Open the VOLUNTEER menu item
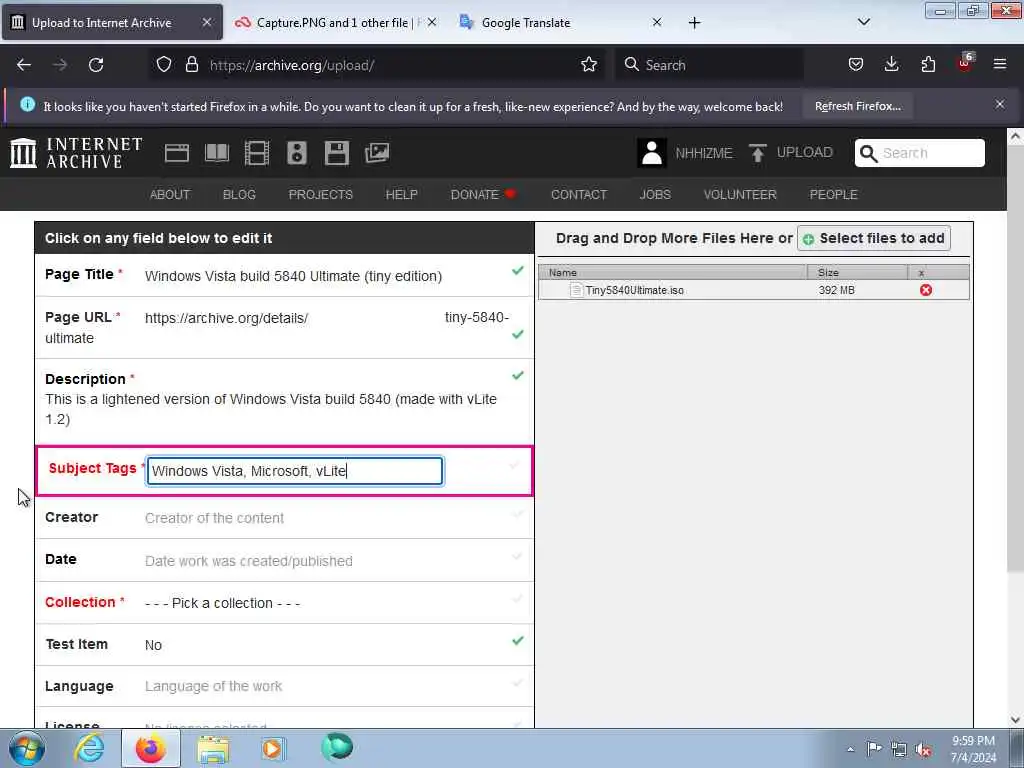Screen dimensions: 1024x768 [740, 195]
